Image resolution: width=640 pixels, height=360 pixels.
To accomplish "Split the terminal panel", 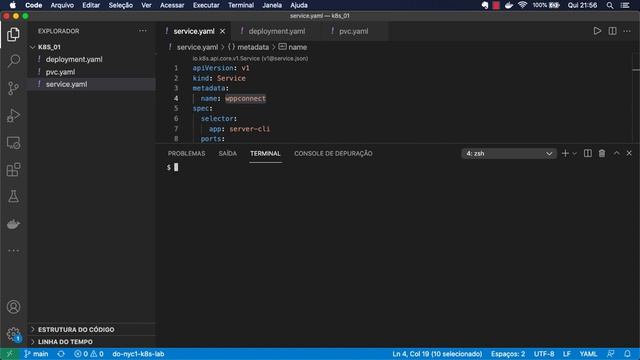I will [x=588, y=153].
